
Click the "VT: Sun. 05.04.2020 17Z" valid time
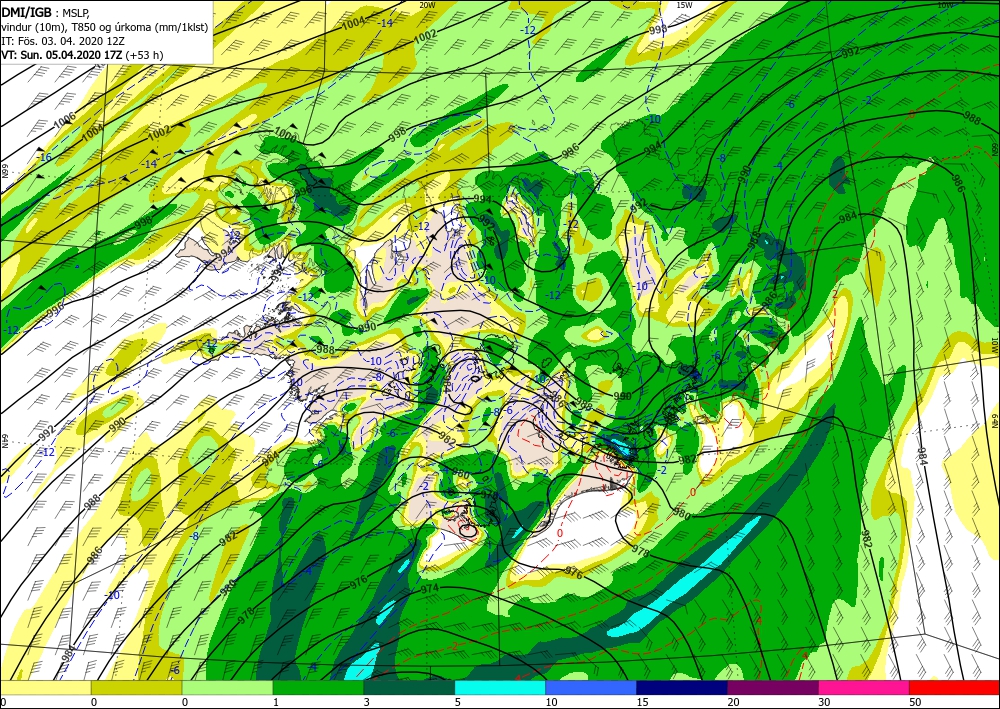pyautogui.click(x=62, y=55)
